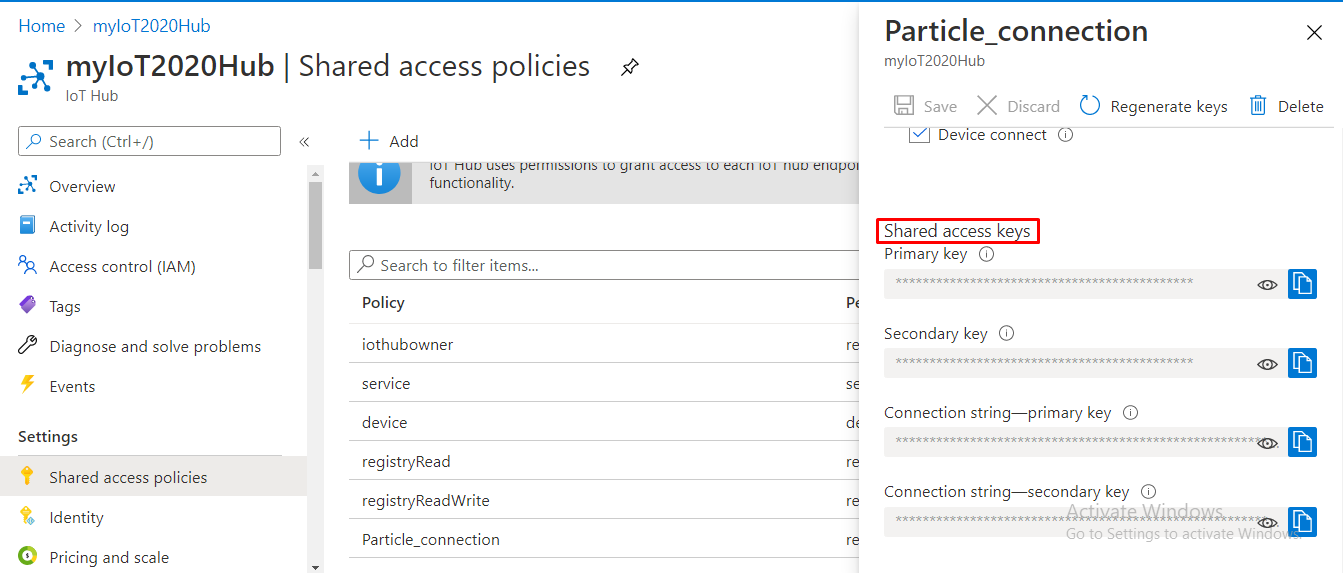Screen dimensions: 1343x573
Task: Click the Events lightning icon
Action: [x=28, y=386]
